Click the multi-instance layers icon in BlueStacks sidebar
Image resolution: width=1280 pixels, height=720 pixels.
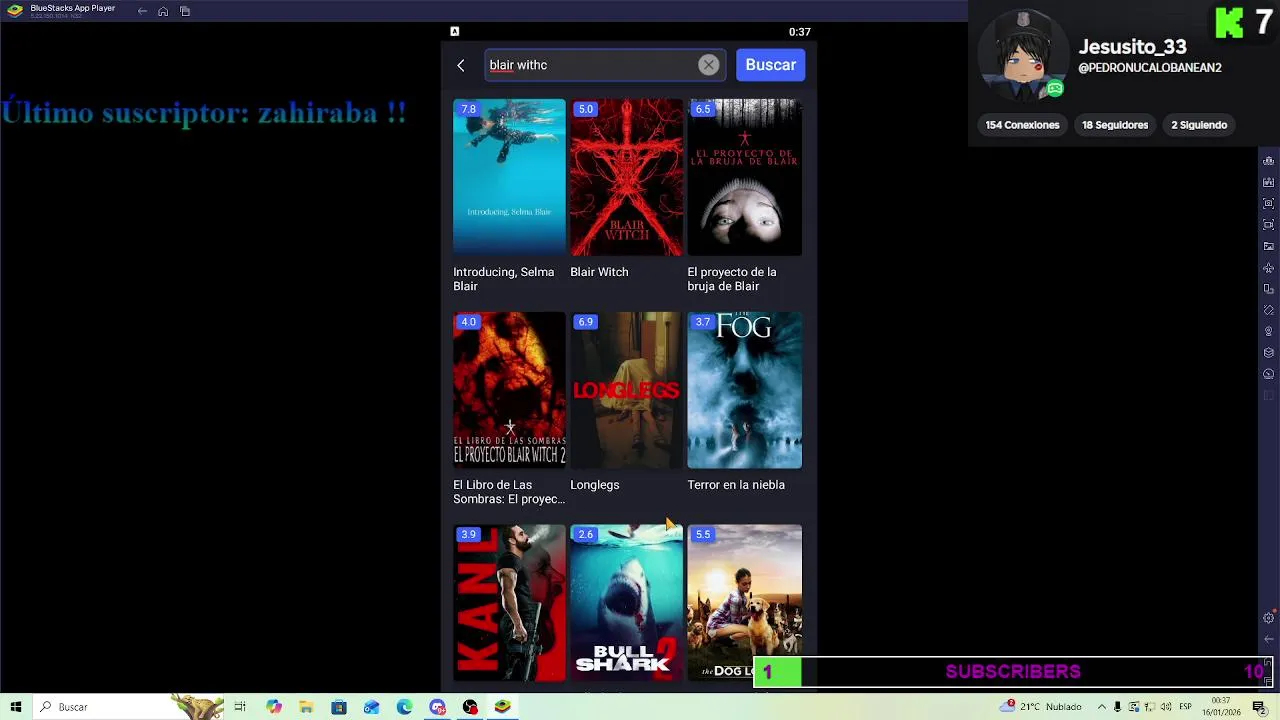(1269, 353)
